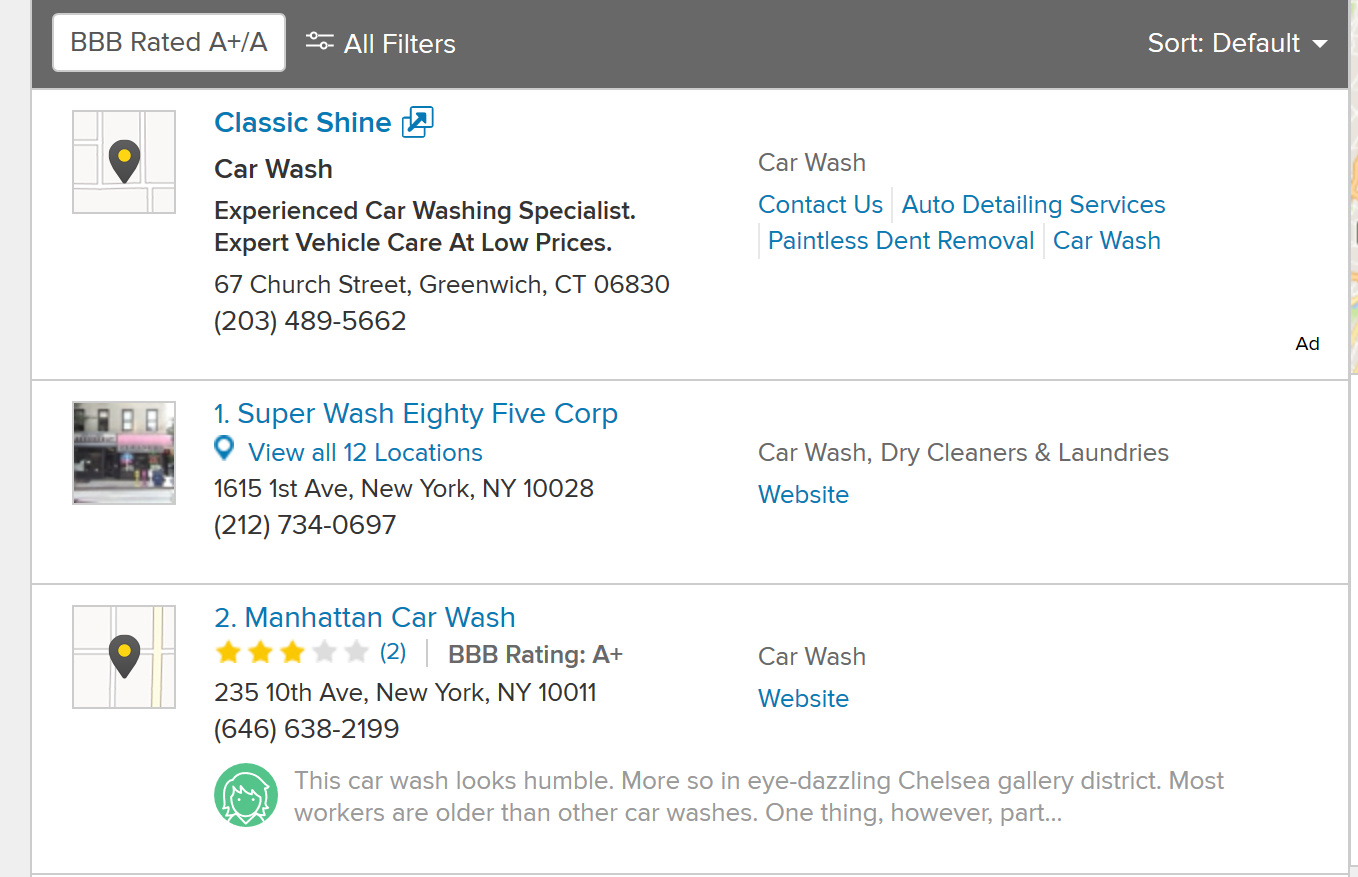
Task: Click the Car Wash link under Classic Shine
Action: [1106, 241]
